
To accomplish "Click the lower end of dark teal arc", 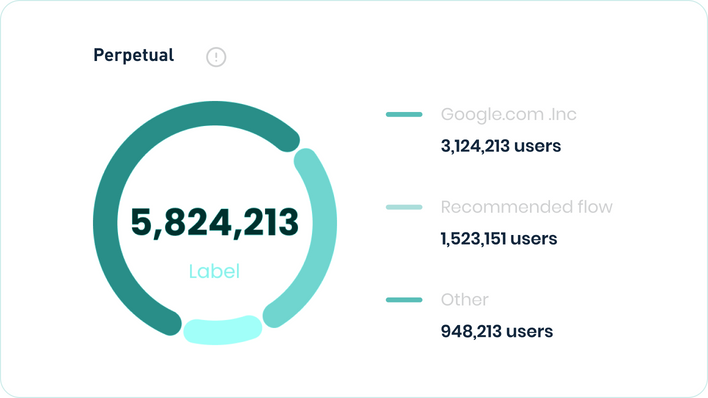I will [169, 323].
